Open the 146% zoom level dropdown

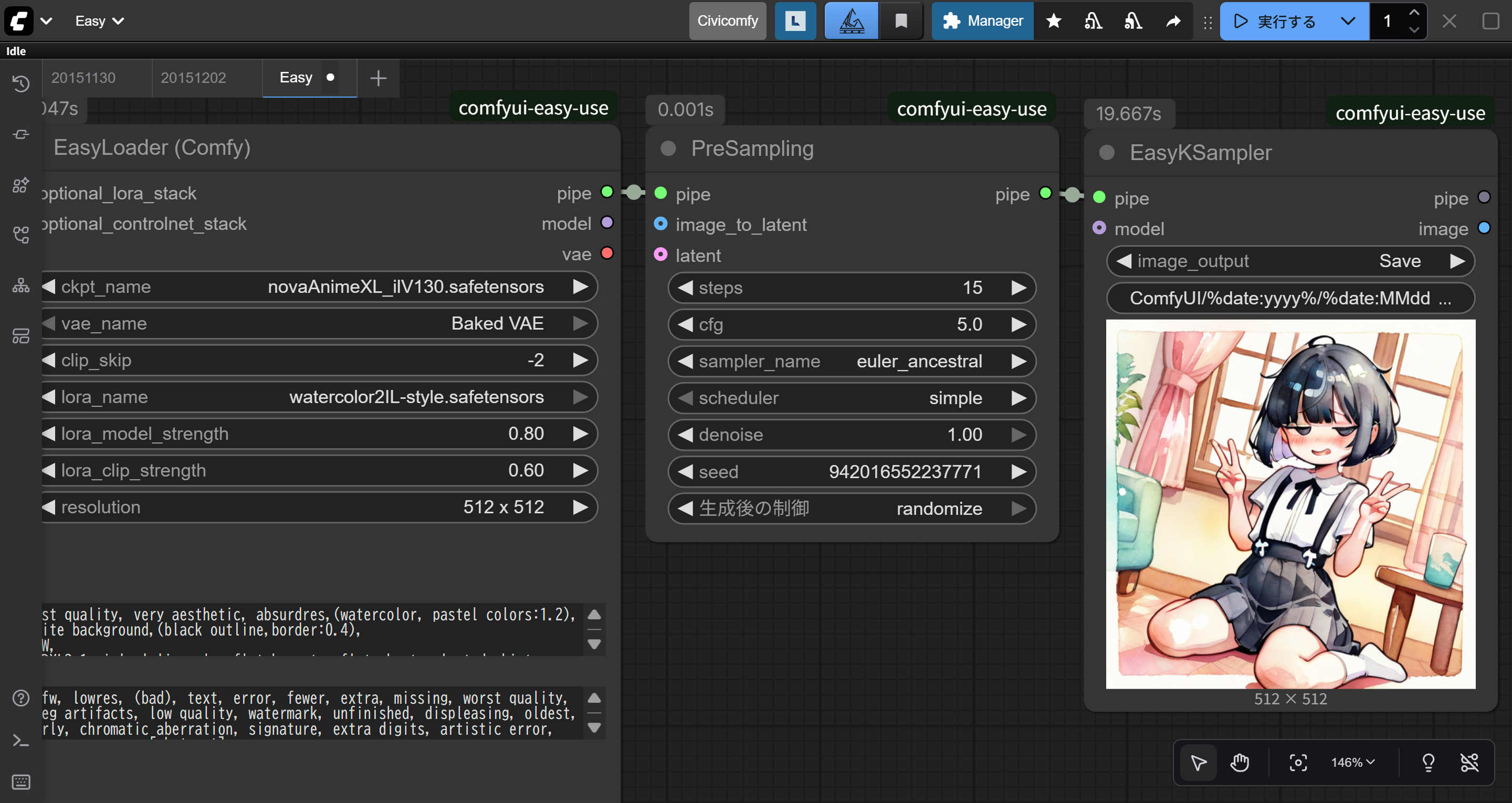click(x=1352, y=763)
